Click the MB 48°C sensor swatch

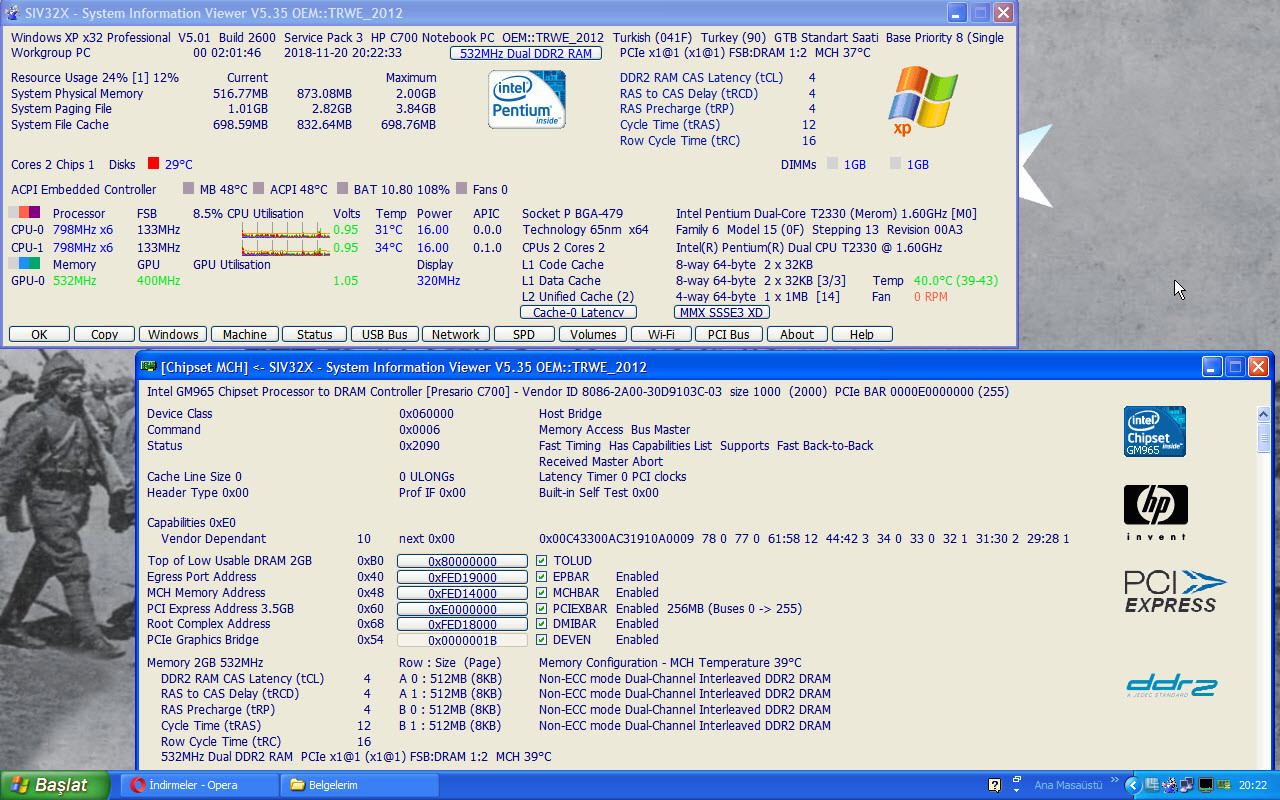point(188,189)
